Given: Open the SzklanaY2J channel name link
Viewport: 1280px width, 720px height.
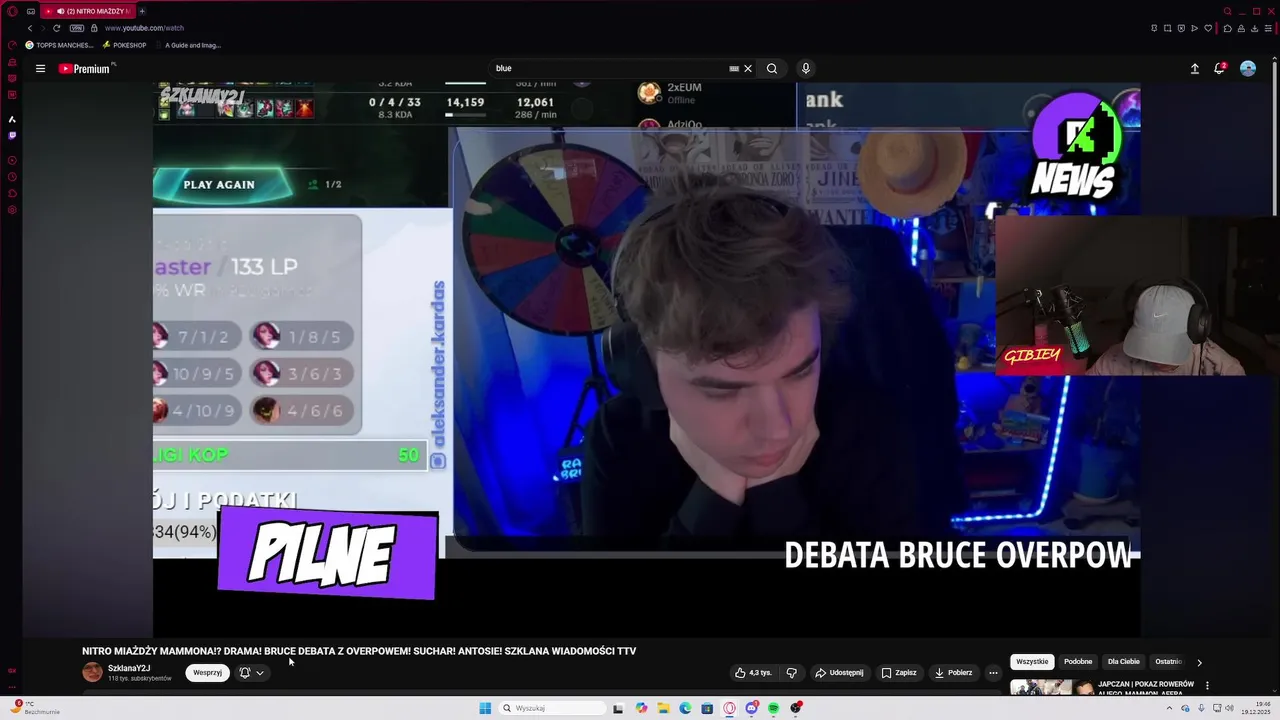Looking at the screenshot, I should coord(129,668).
